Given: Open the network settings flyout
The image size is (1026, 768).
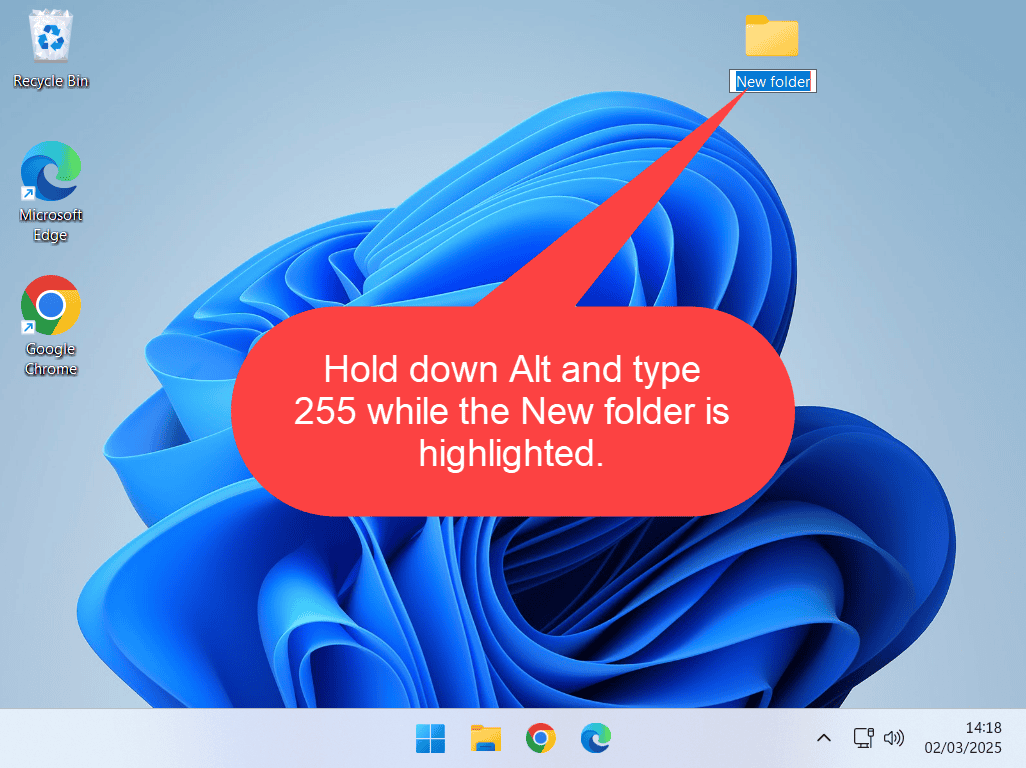Looking at the screenshot, I should 862,738.
